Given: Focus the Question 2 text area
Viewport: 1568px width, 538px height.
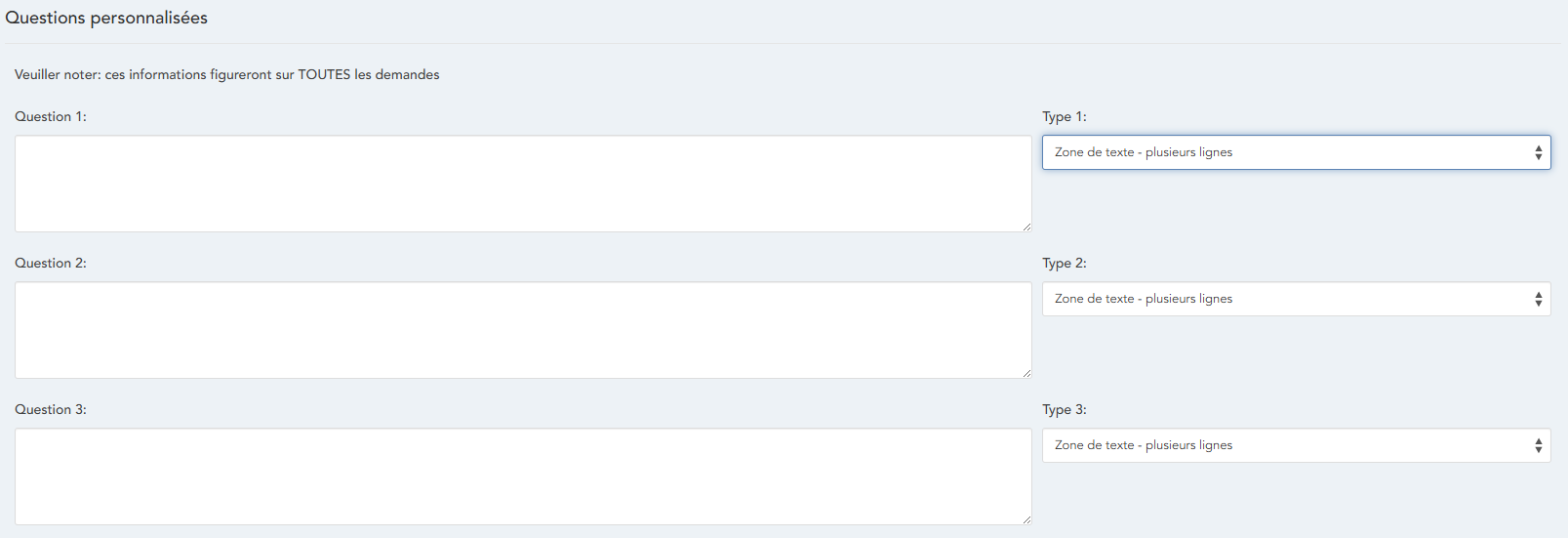Looking at the screenshot, I should point(523,330).
